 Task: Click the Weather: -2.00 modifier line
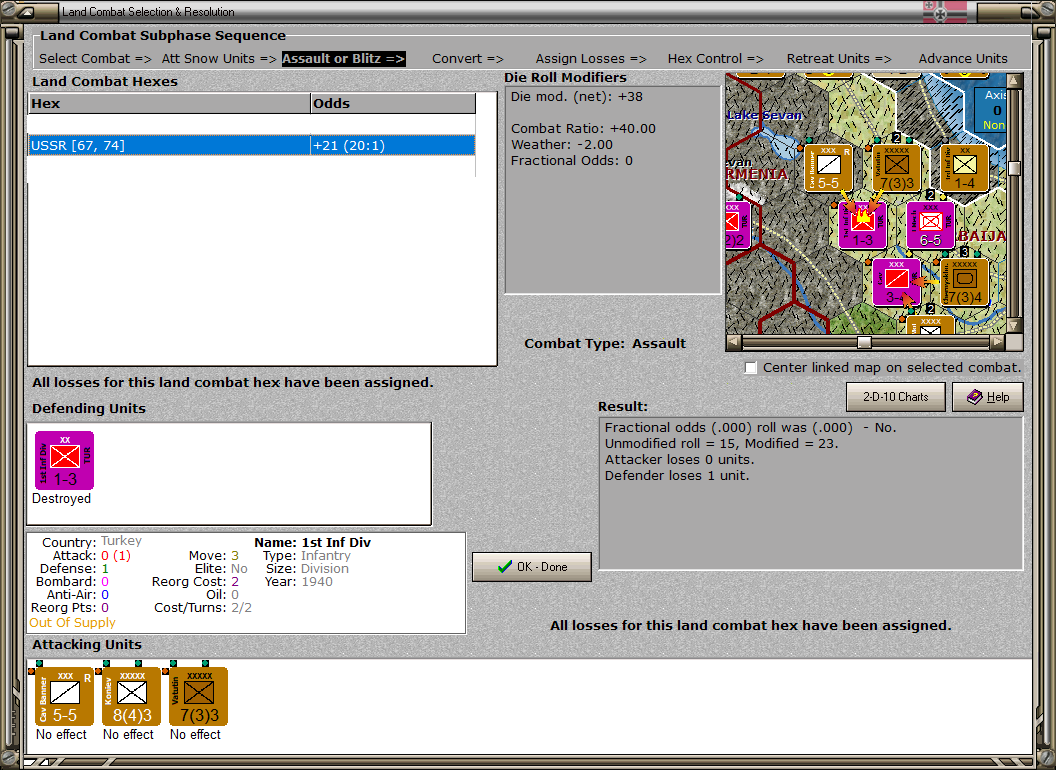click(x=562, y=145)
